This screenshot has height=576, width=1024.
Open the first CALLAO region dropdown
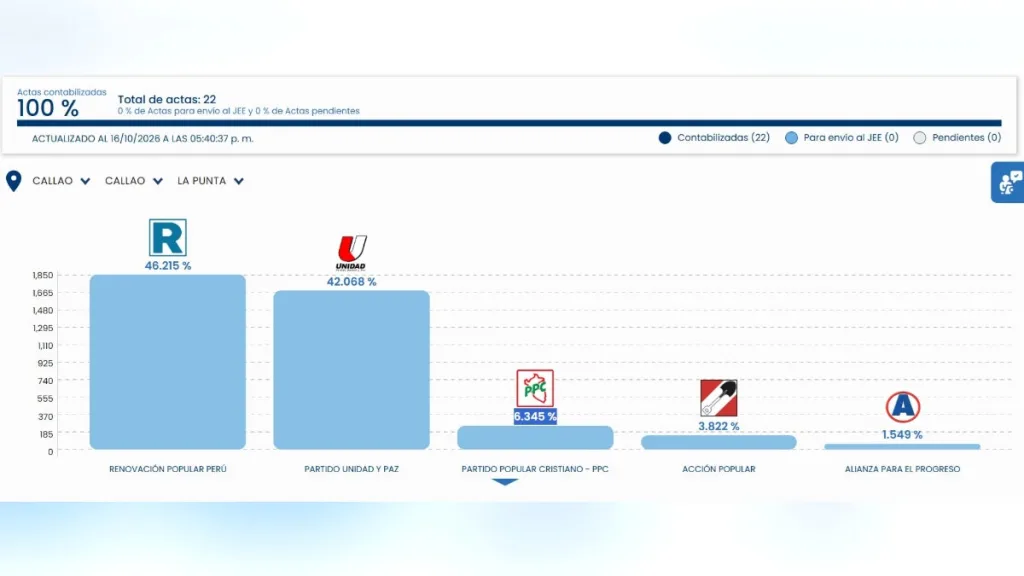click(61, 181)
